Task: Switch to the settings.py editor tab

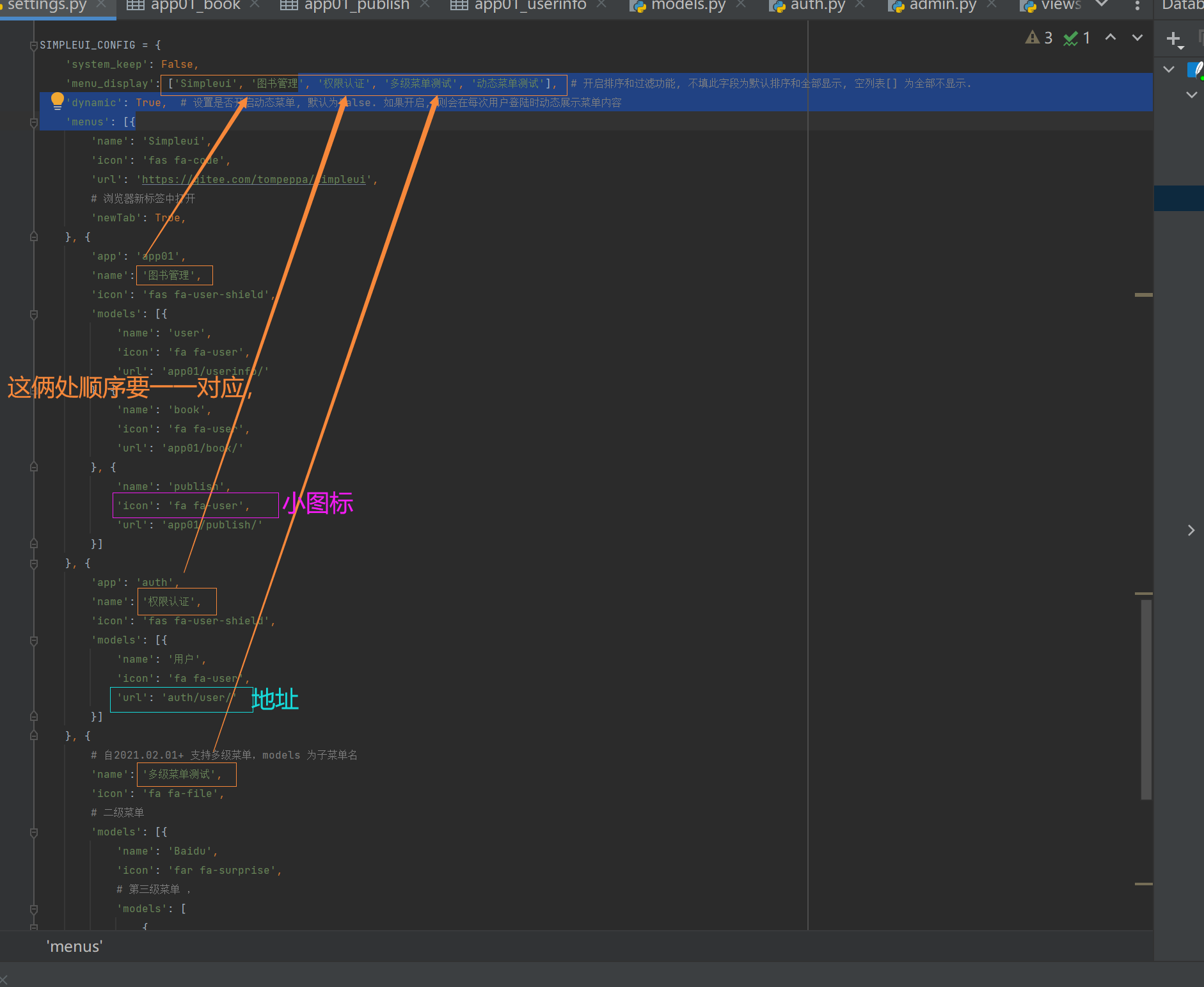Action: pos(46,5)
